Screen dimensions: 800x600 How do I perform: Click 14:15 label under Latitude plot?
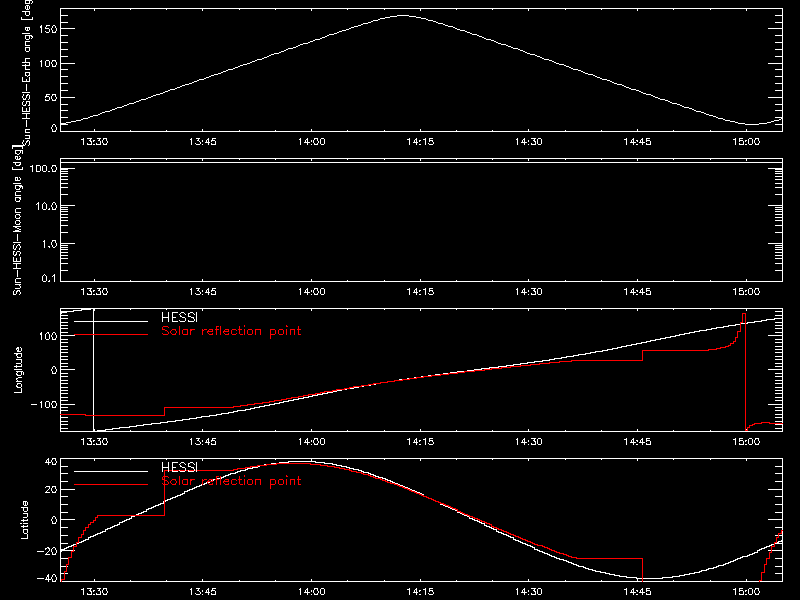(x=420, y=592)
